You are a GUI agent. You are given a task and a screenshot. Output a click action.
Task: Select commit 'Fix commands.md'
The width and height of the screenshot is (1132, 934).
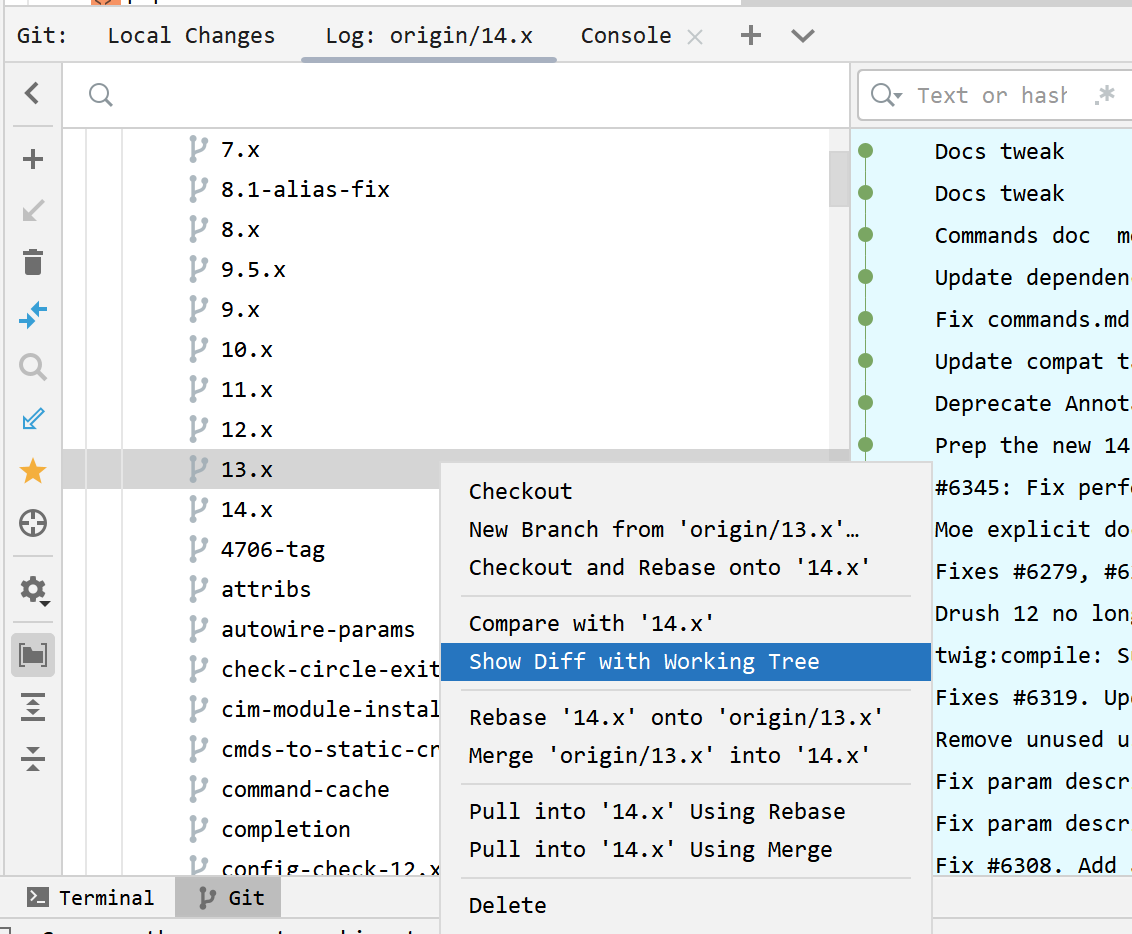pos(1031,319)
